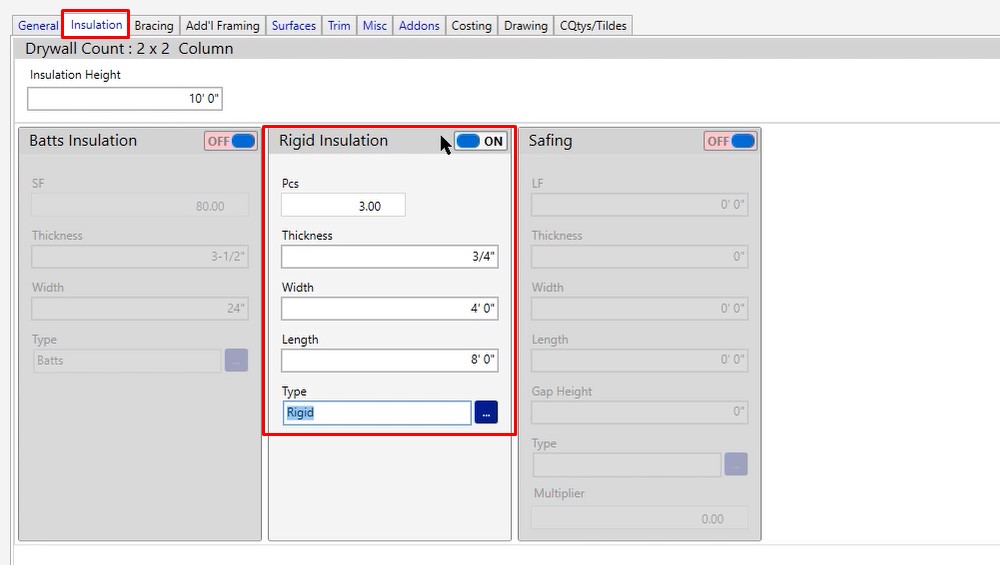Switch off the Rigid Insulation toggle
This screenshot has height=565, width=1000.
point(481,141)
